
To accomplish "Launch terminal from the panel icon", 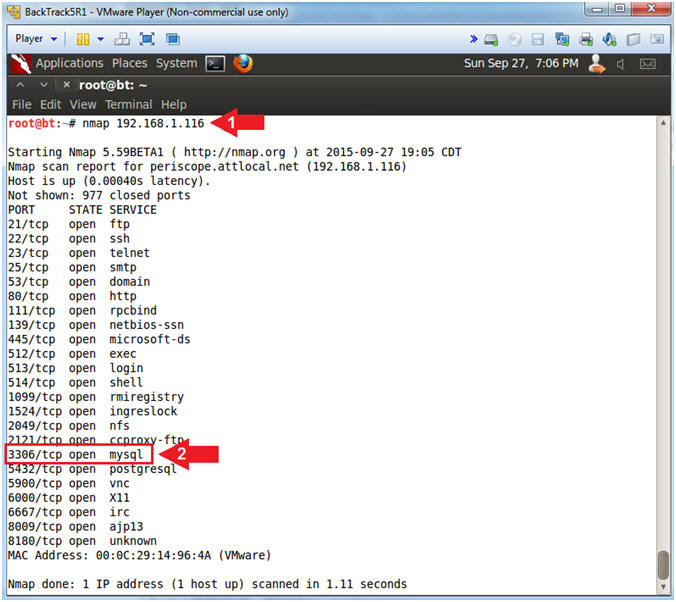I will tap(215, 64).
